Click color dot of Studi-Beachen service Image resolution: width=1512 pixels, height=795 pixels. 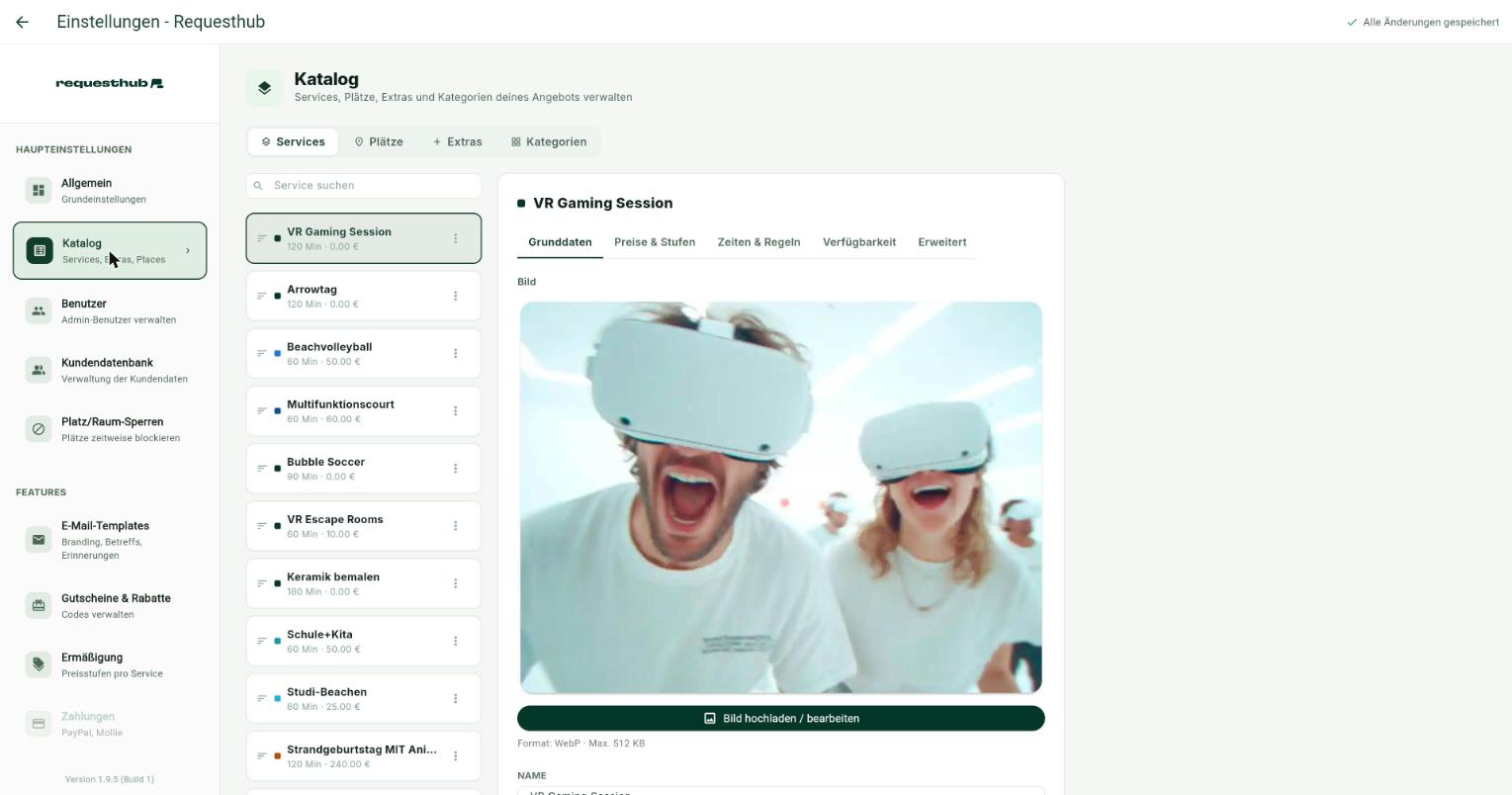click(x=278, y=699)
